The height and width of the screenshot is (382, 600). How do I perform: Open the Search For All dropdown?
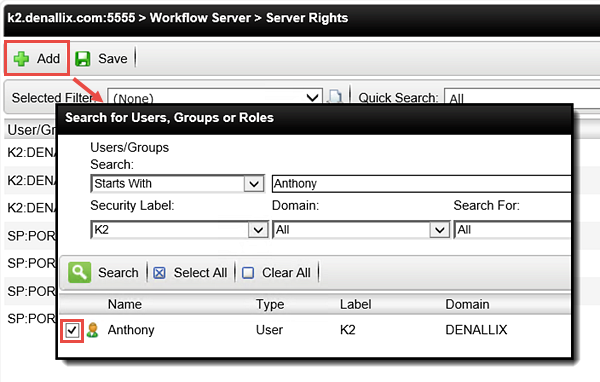(x=512, y=230)
